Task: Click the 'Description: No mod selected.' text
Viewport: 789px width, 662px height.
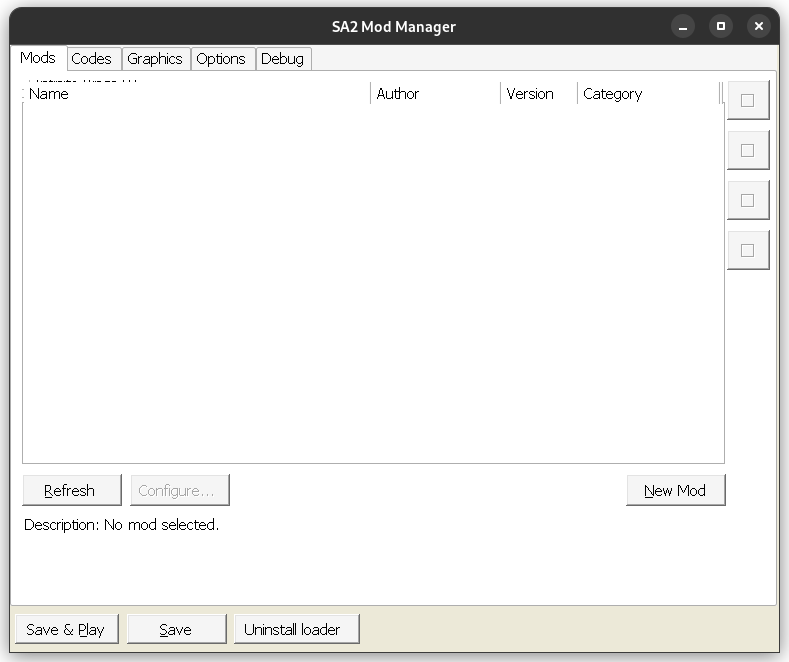Action: coord(121,525)
